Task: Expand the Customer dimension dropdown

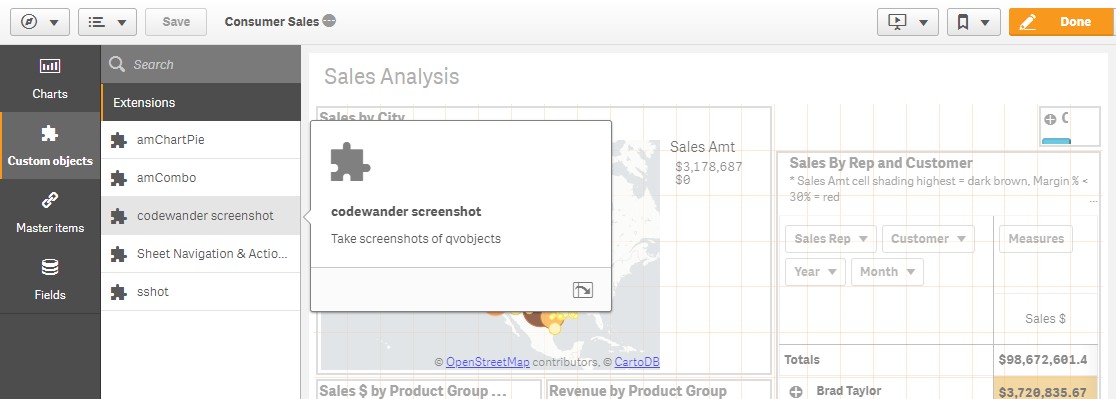Action: 927,238
